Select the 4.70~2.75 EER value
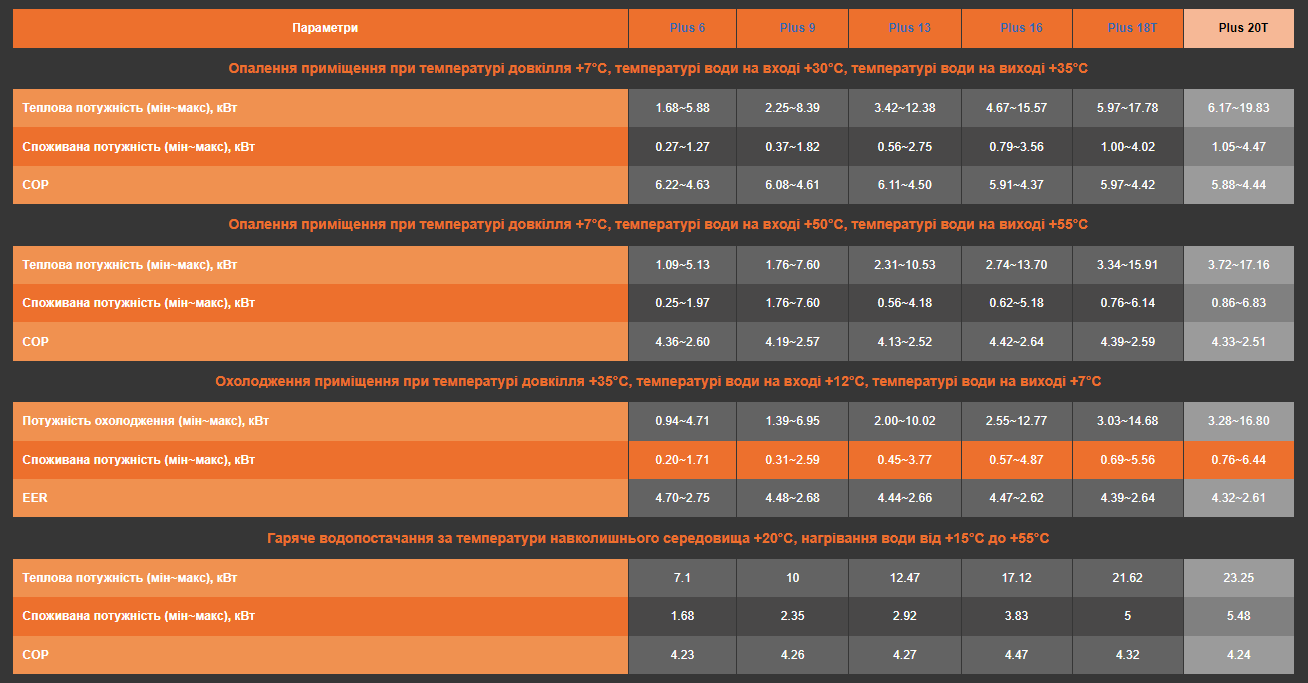 coord(682,498)
